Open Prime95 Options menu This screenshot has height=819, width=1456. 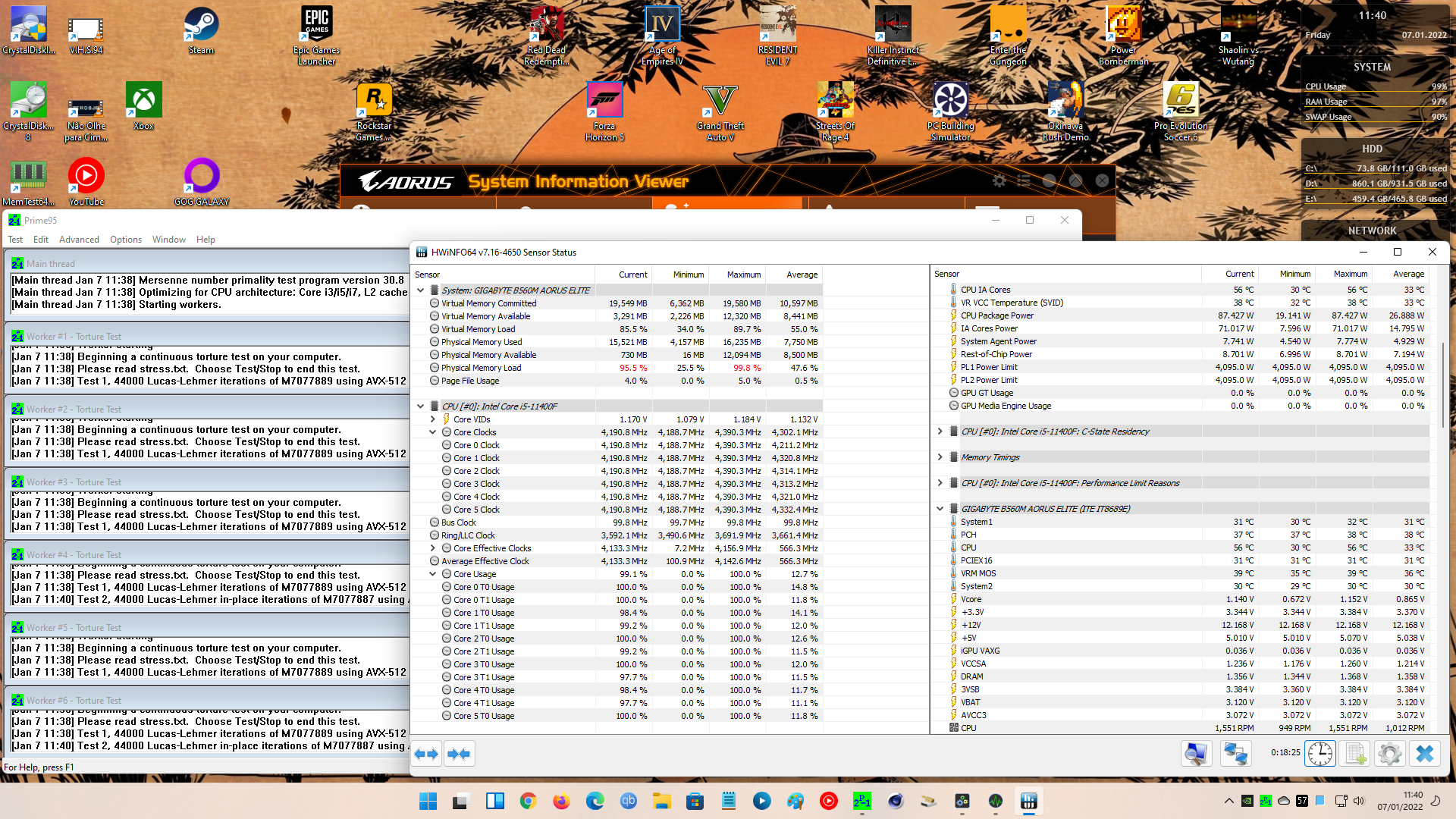(126, 240)
